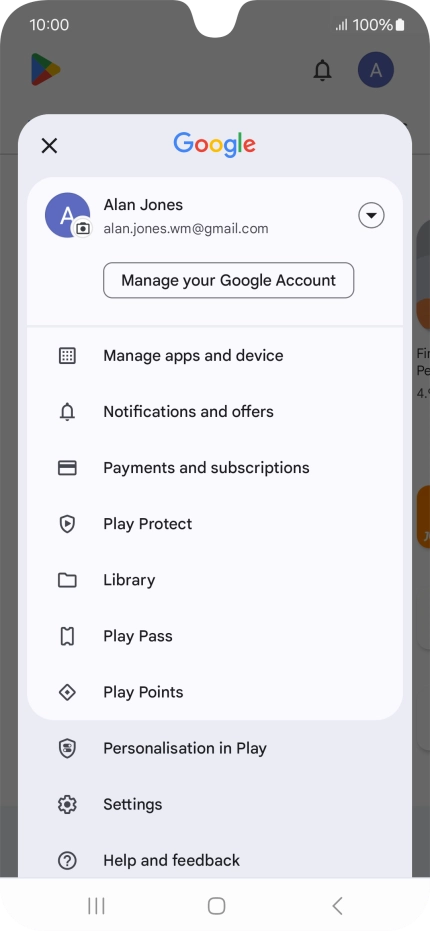Tap the Android back button

(337, 905)
